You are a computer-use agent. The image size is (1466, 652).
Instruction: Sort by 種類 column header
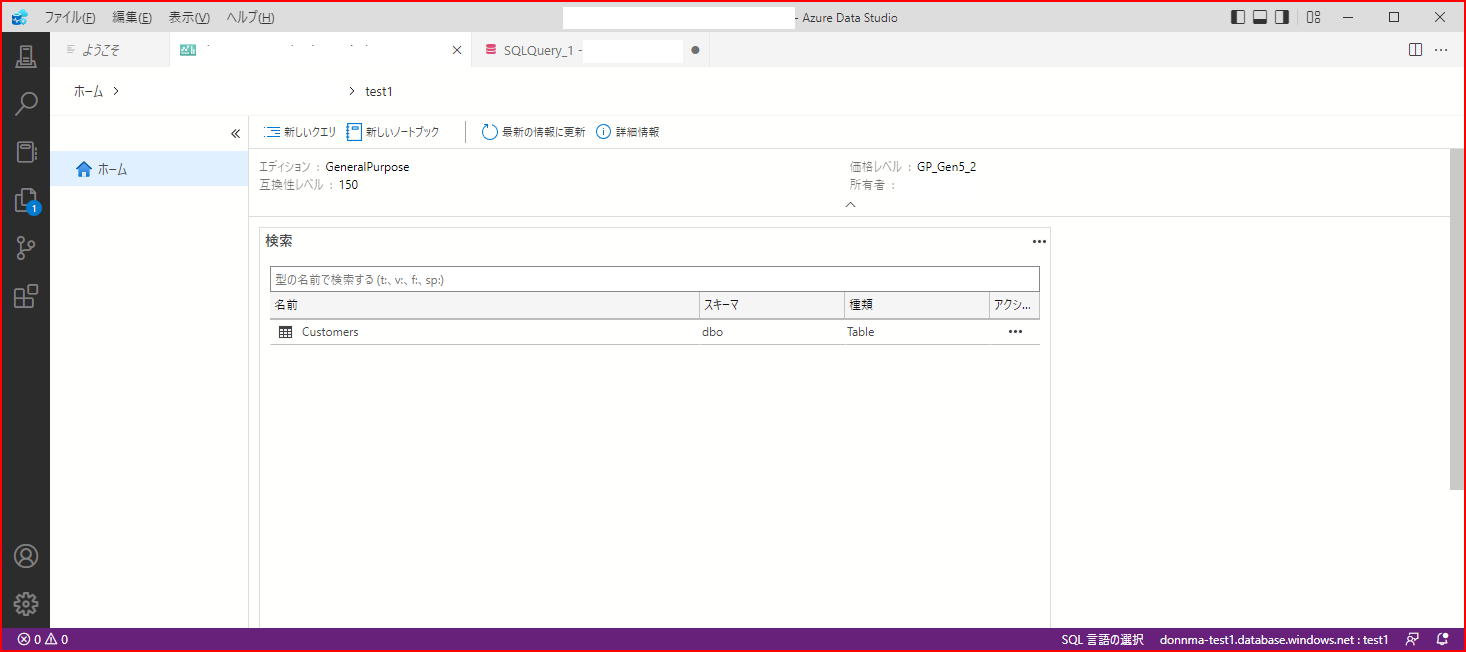tap(917, 305)
